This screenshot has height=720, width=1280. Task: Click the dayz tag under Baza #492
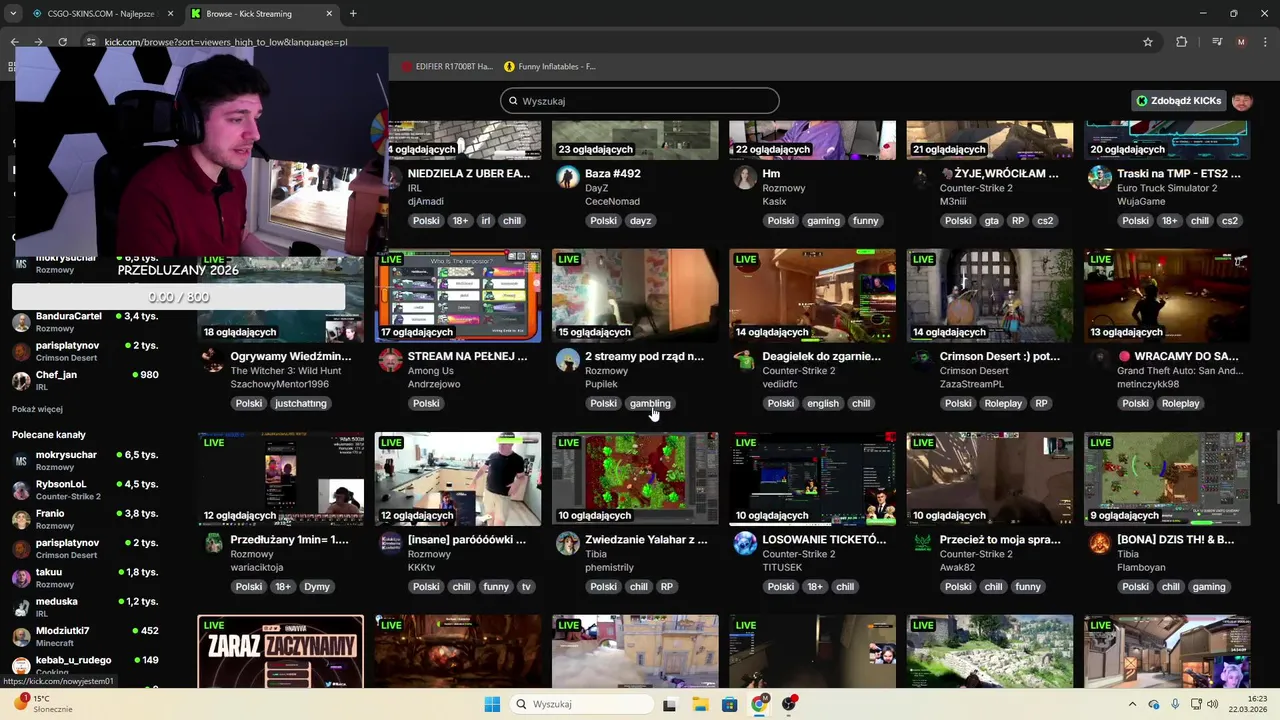[x=641, y=221]
